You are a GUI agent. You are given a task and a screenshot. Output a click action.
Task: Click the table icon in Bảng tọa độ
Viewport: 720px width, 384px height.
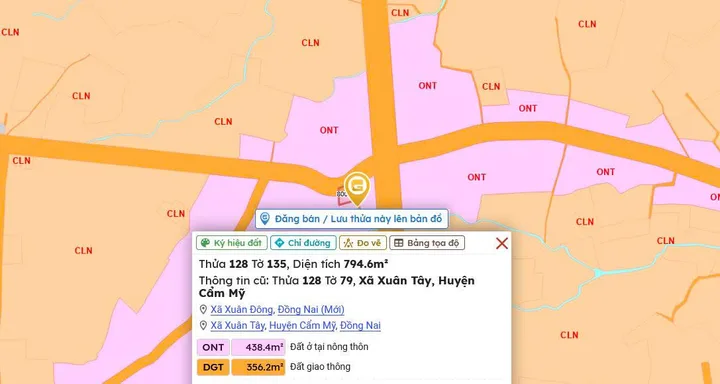point(399,243)
